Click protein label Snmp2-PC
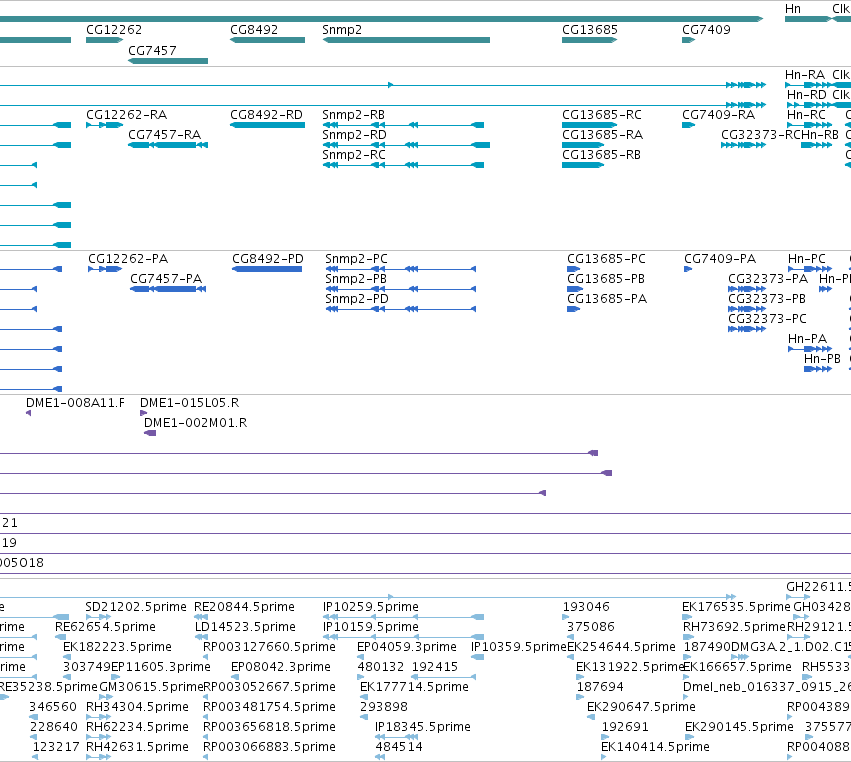 (x=357, y=259)
